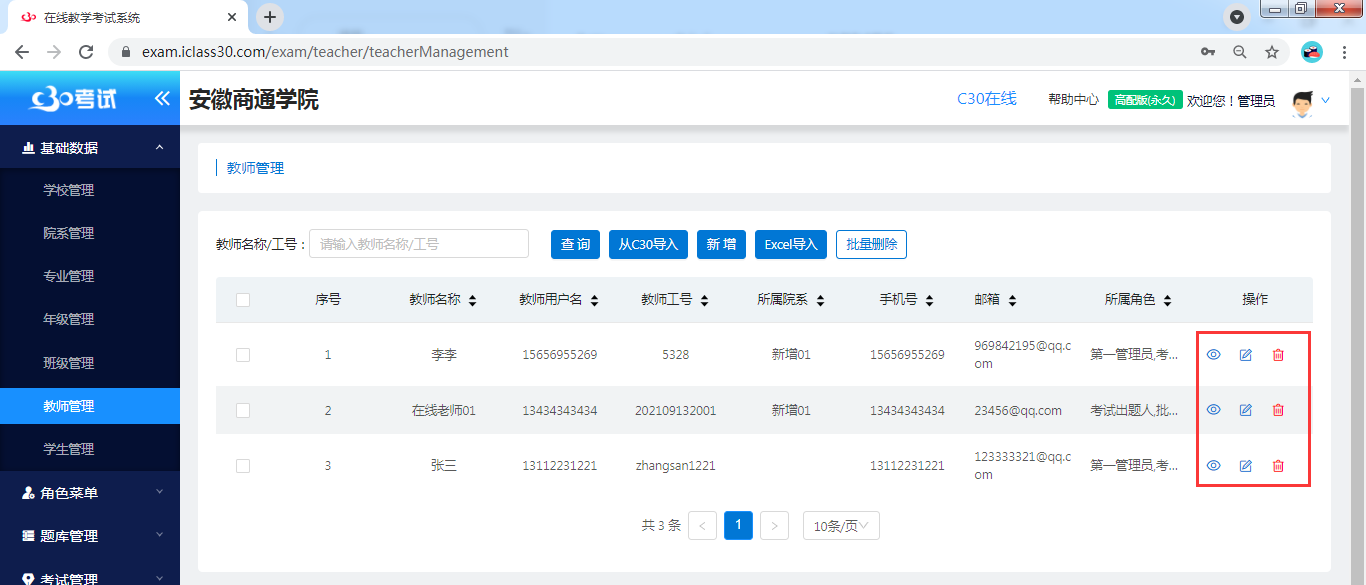This screenshot has height=585, width=1366.
Task: Delete teacher 李李 record
Action: [1278, 355]
